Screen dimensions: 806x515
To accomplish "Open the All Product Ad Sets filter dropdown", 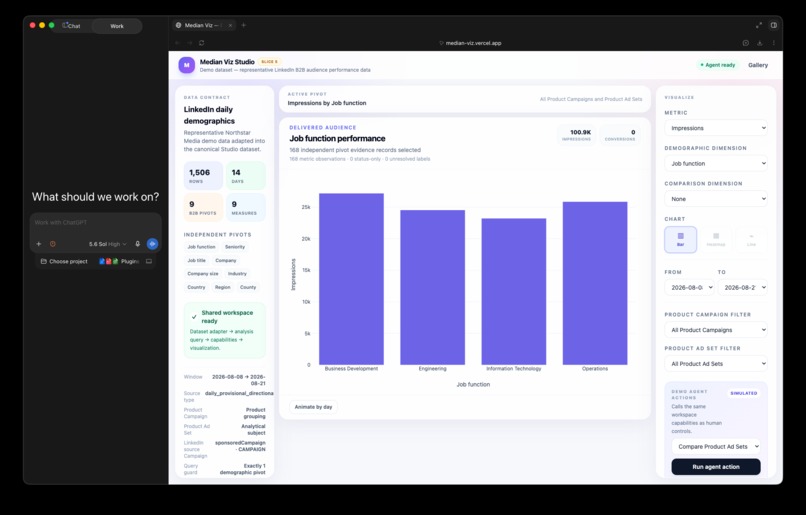I will [716, 363].
